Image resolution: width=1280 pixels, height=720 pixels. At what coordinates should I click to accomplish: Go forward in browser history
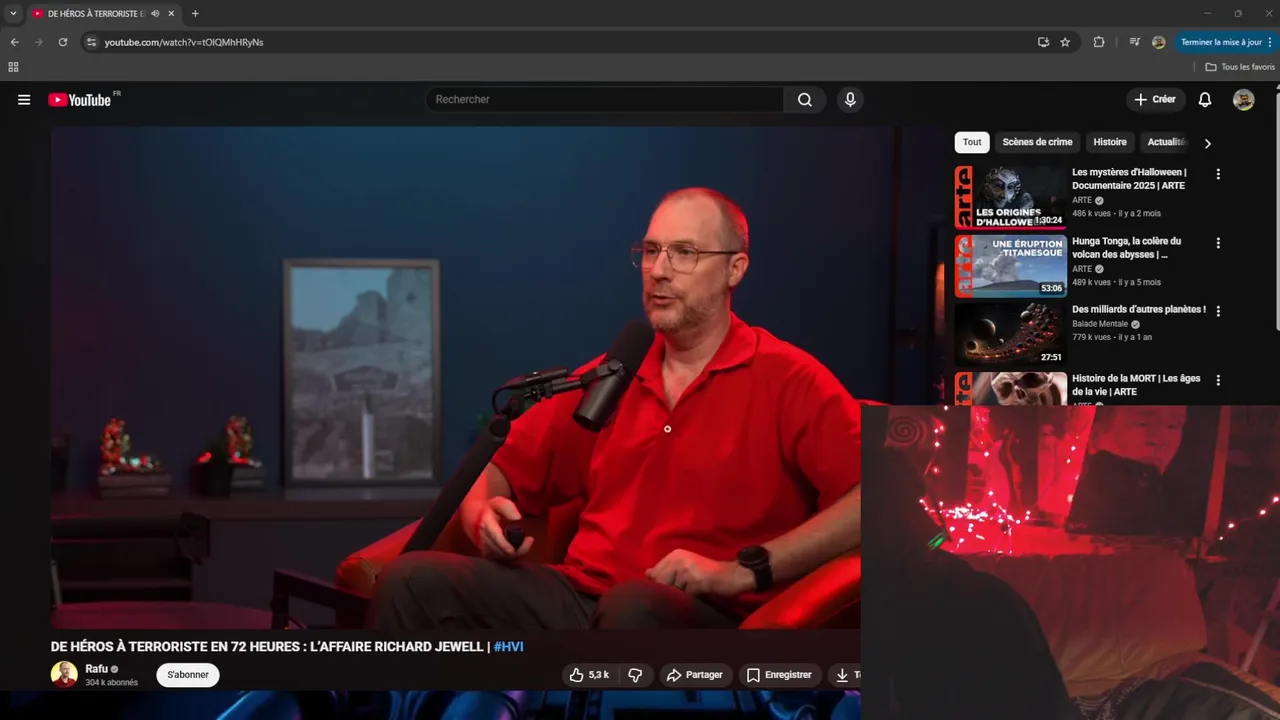[x=38, y=42]
